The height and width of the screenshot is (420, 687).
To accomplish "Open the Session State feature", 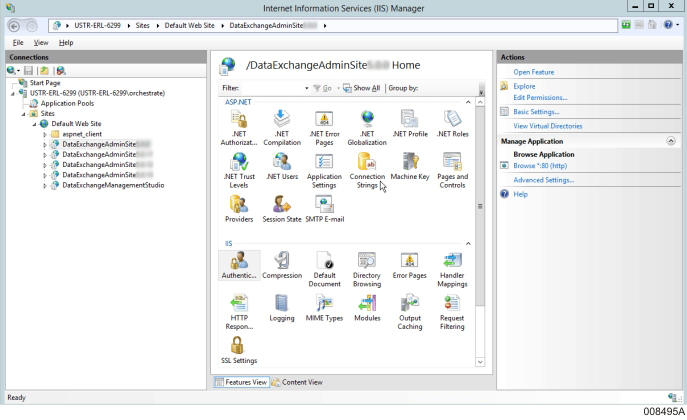I will click(282, 209).
